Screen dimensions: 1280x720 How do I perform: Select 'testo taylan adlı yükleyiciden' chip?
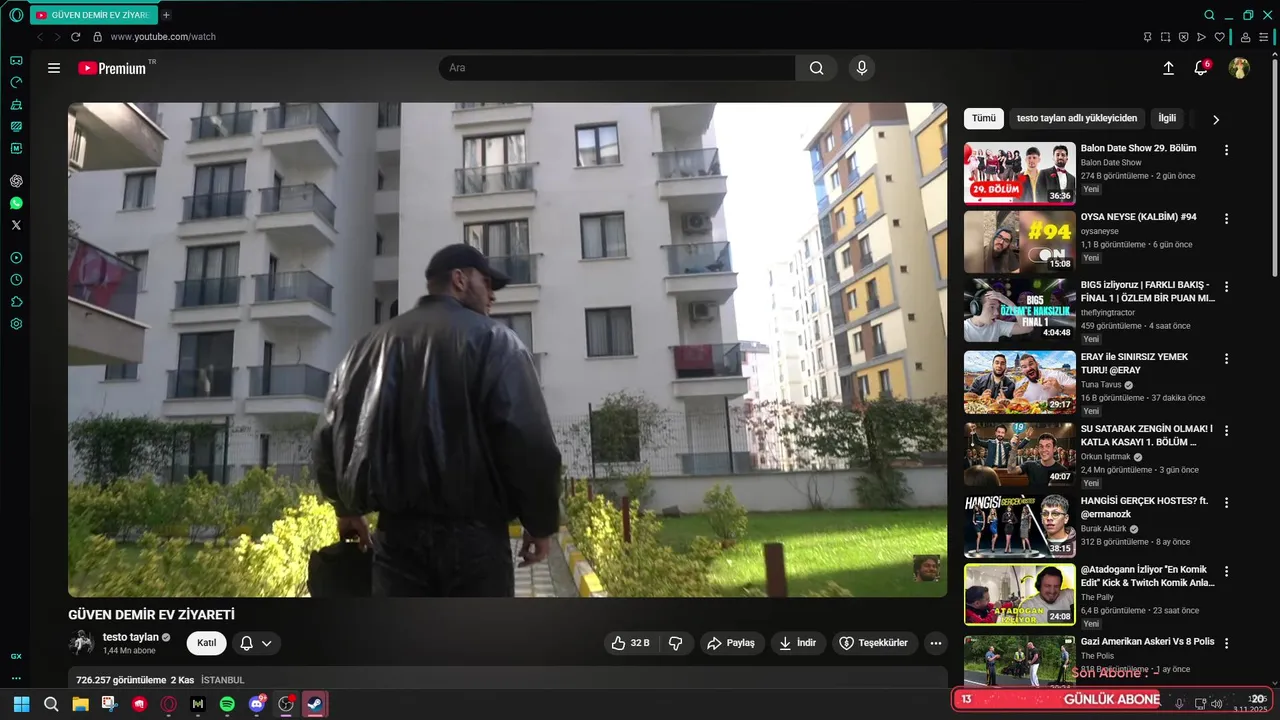pyautogui.click(x=1077, y=118)
